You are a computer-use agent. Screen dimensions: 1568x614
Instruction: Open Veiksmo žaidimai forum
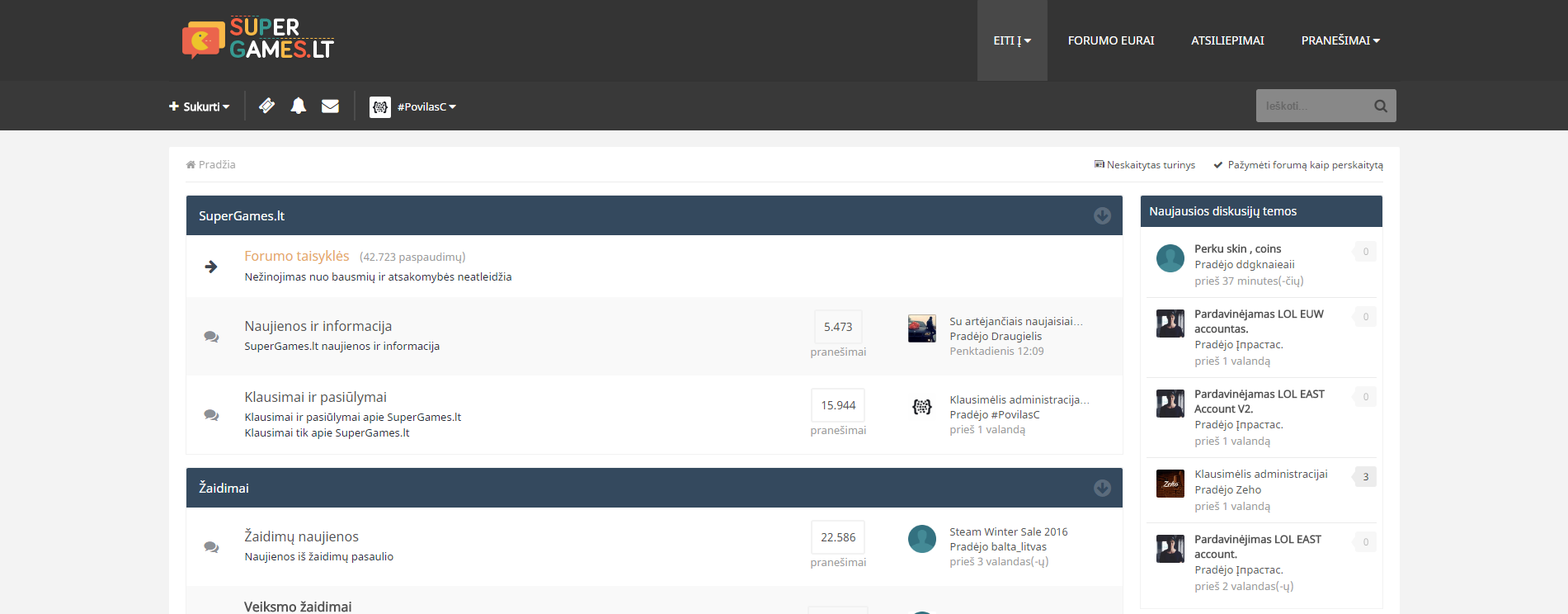298,607
